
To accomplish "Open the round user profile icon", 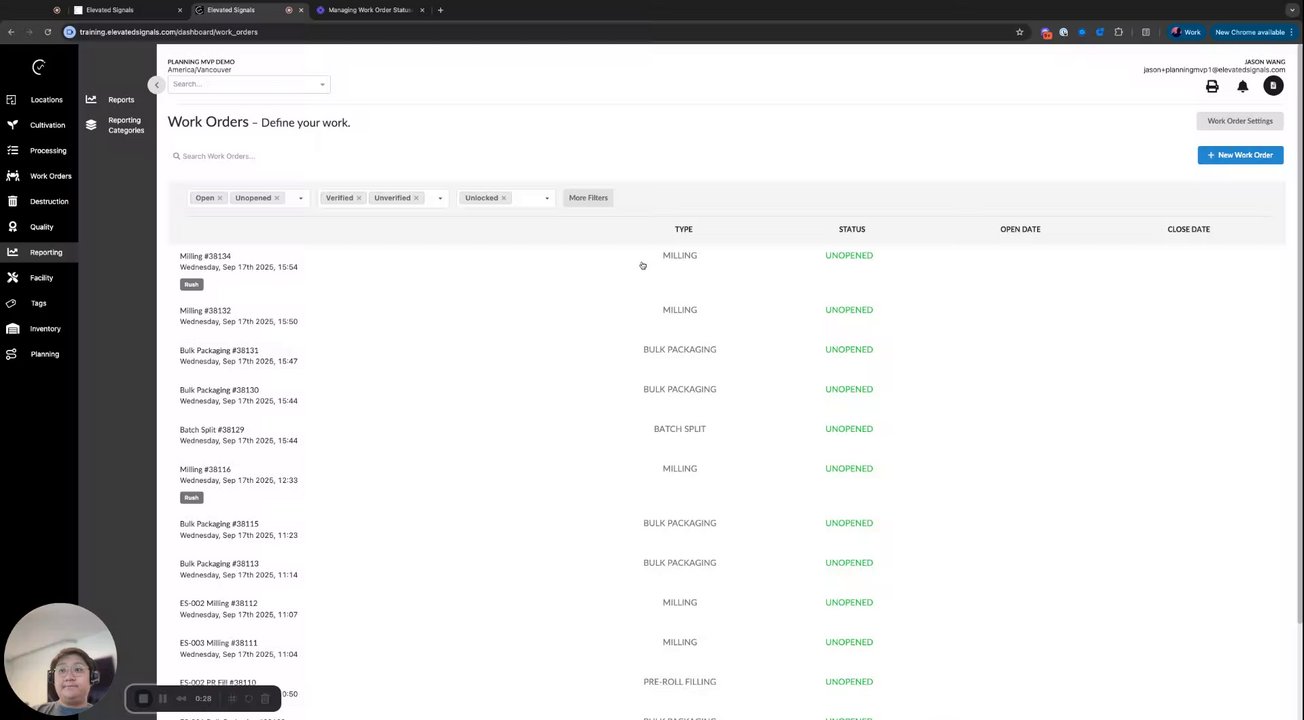I will 1273,86.
